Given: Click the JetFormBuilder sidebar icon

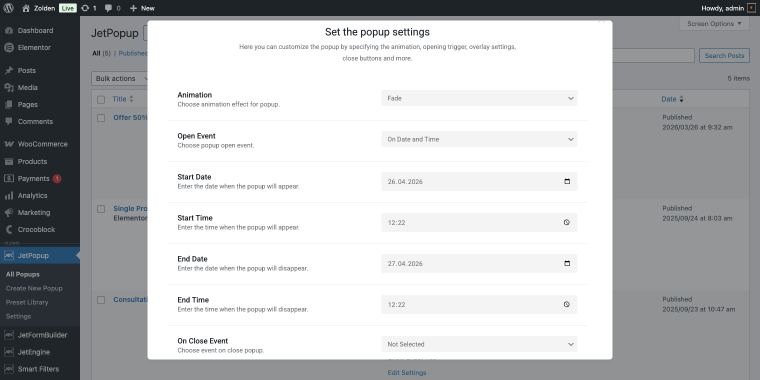Looking at the screenshot, I should (x=9, y=335).
